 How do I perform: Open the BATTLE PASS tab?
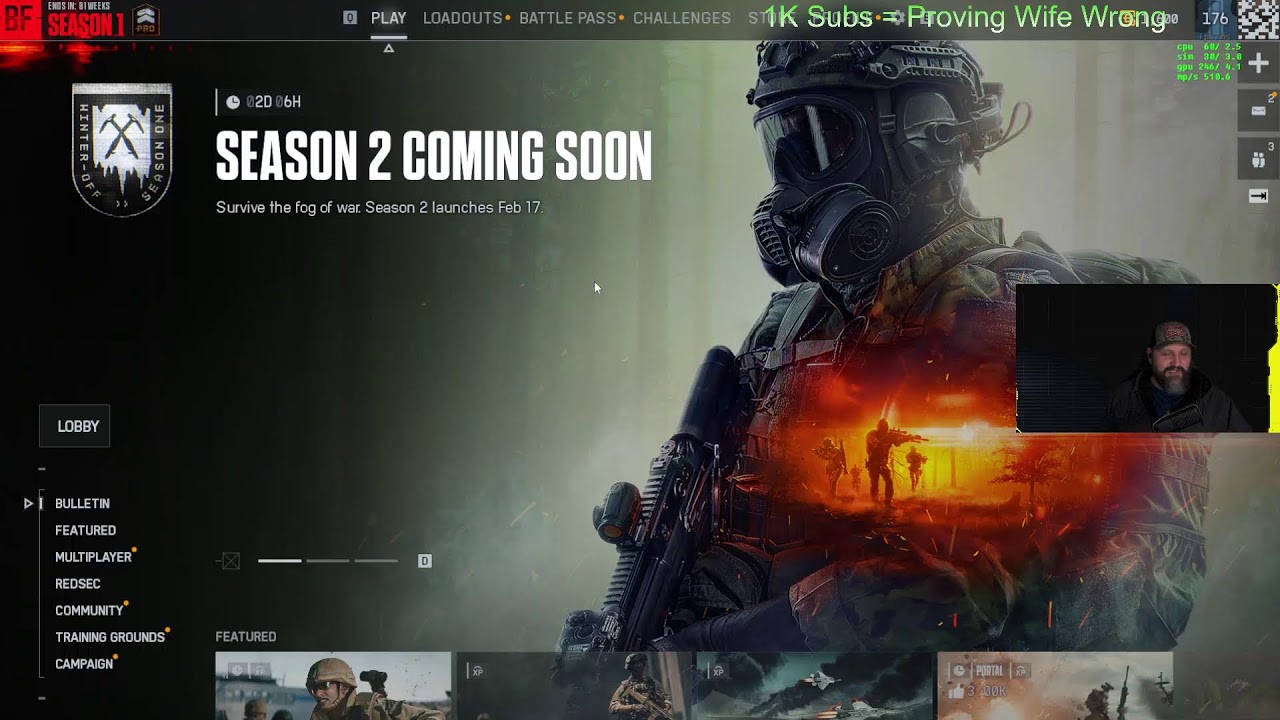tap(567, 18)
